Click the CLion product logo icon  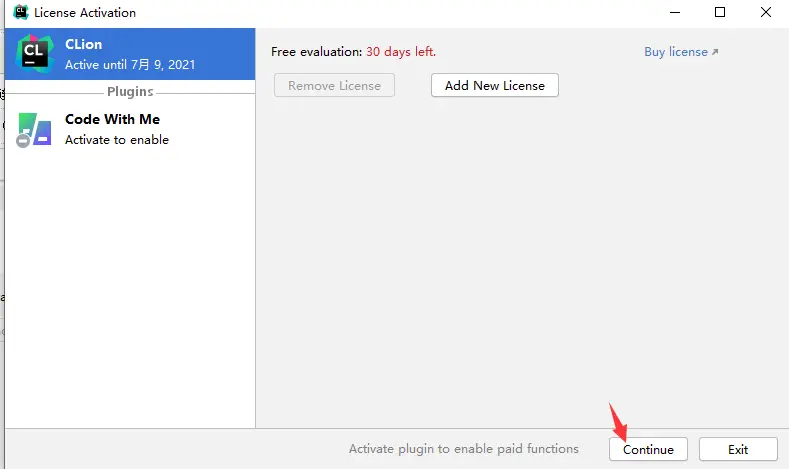pyautogui.click(x=34, y=53)
